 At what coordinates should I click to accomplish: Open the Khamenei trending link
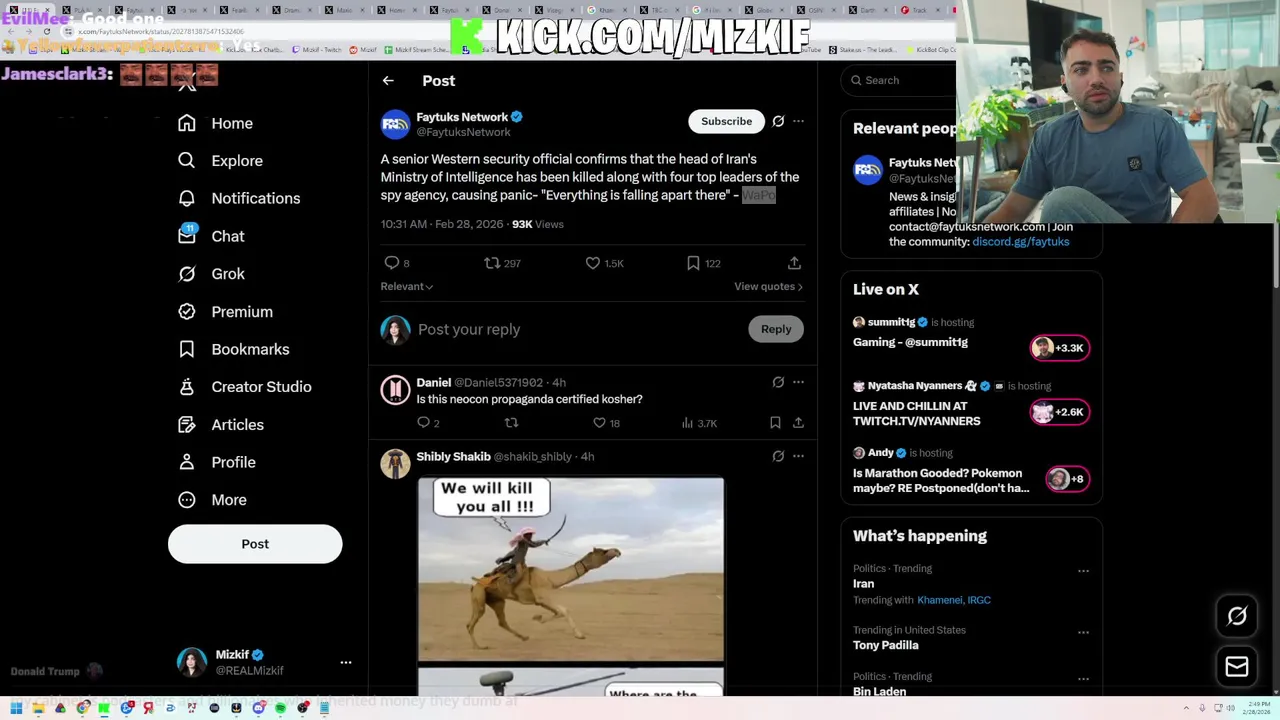940,600
